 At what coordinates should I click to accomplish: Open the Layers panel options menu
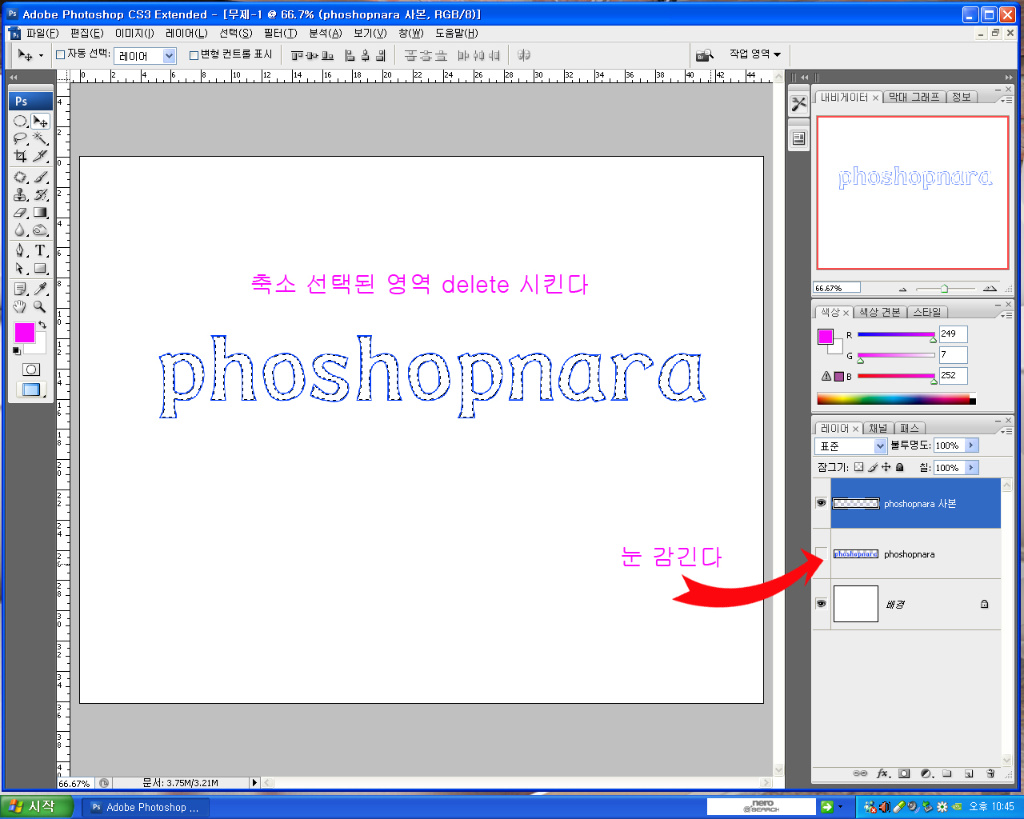(x=1006, y=431)
